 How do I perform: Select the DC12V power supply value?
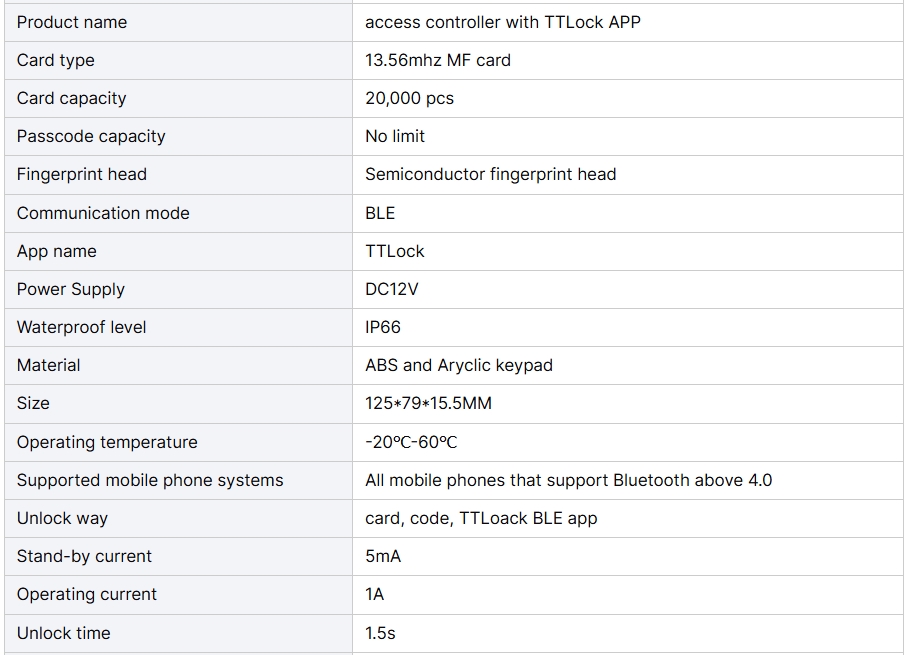tap(391, 289)
